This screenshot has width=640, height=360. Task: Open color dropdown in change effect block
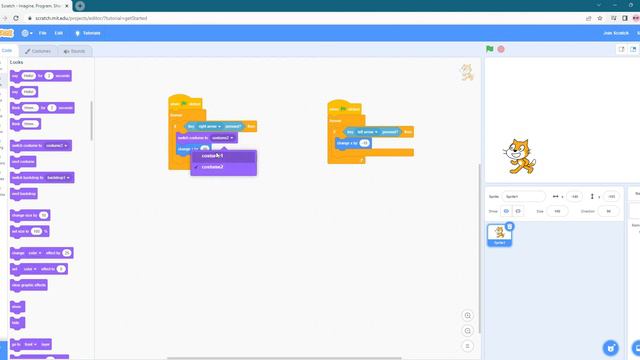35,253
